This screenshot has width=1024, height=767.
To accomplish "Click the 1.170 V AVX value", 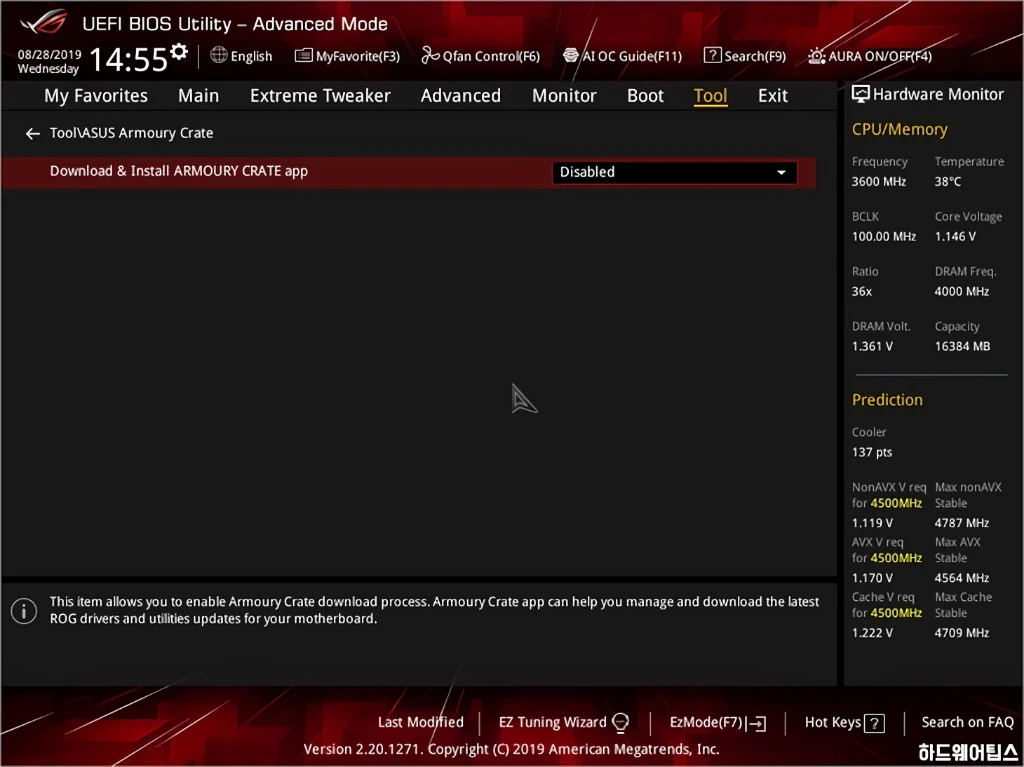I will click(x=872, y=578).
